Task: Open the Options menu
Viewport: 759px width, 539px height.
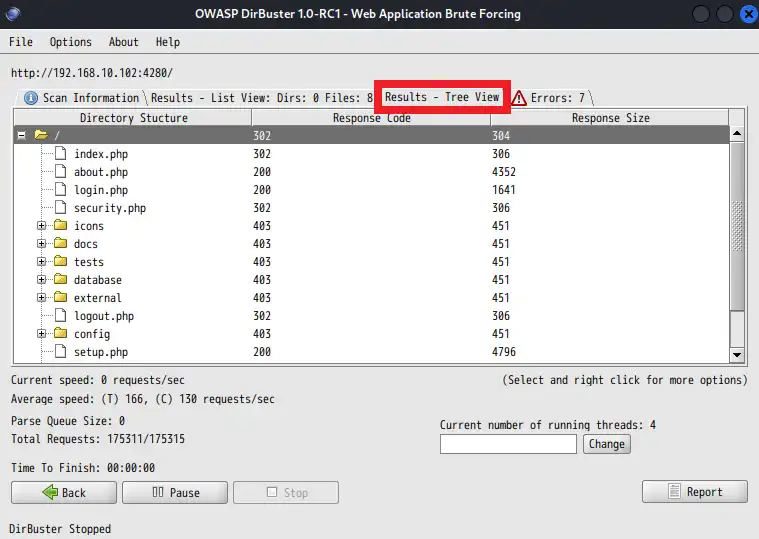Action: [70, 42]
